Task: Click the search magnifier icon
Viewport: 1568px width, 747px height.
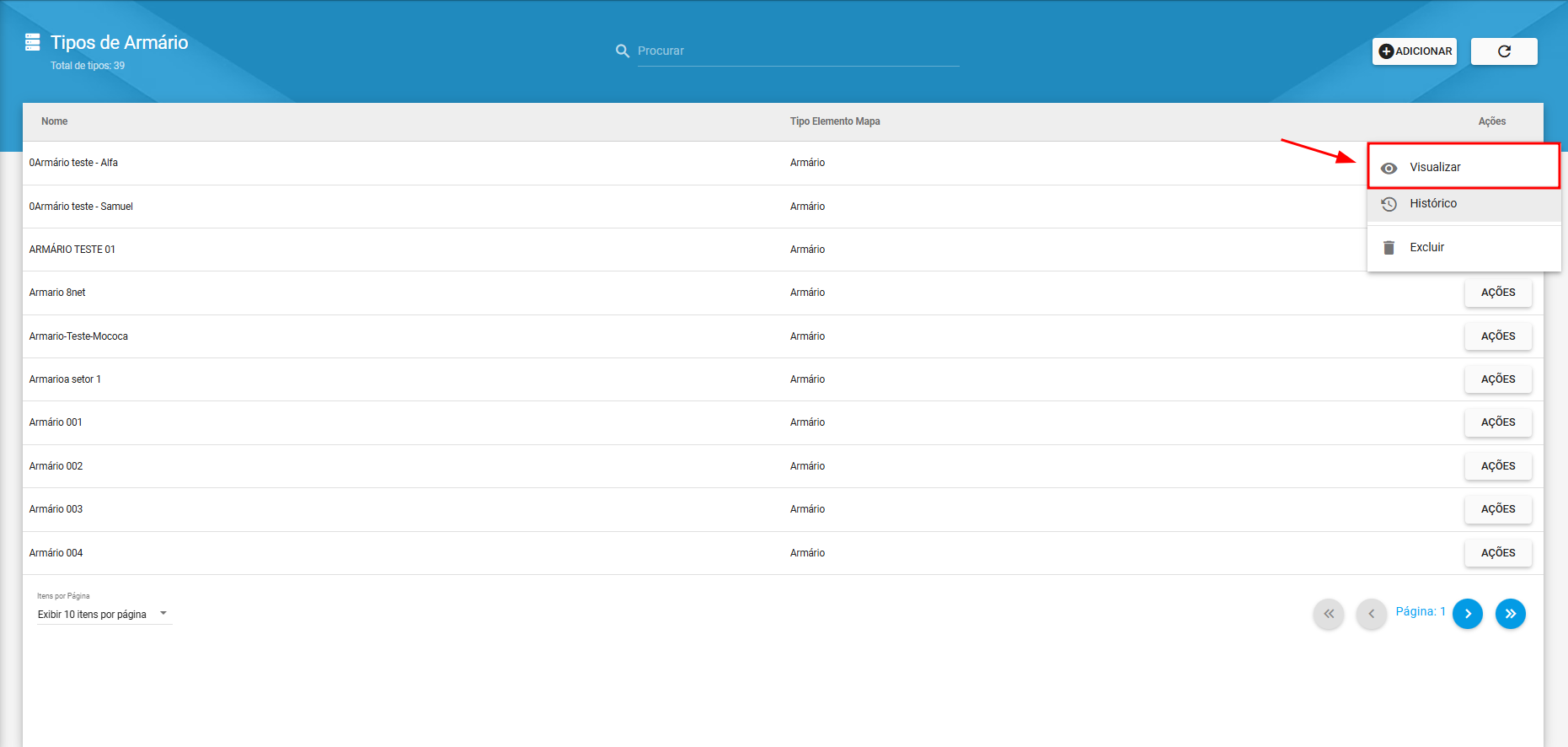Action: (623, 51)
